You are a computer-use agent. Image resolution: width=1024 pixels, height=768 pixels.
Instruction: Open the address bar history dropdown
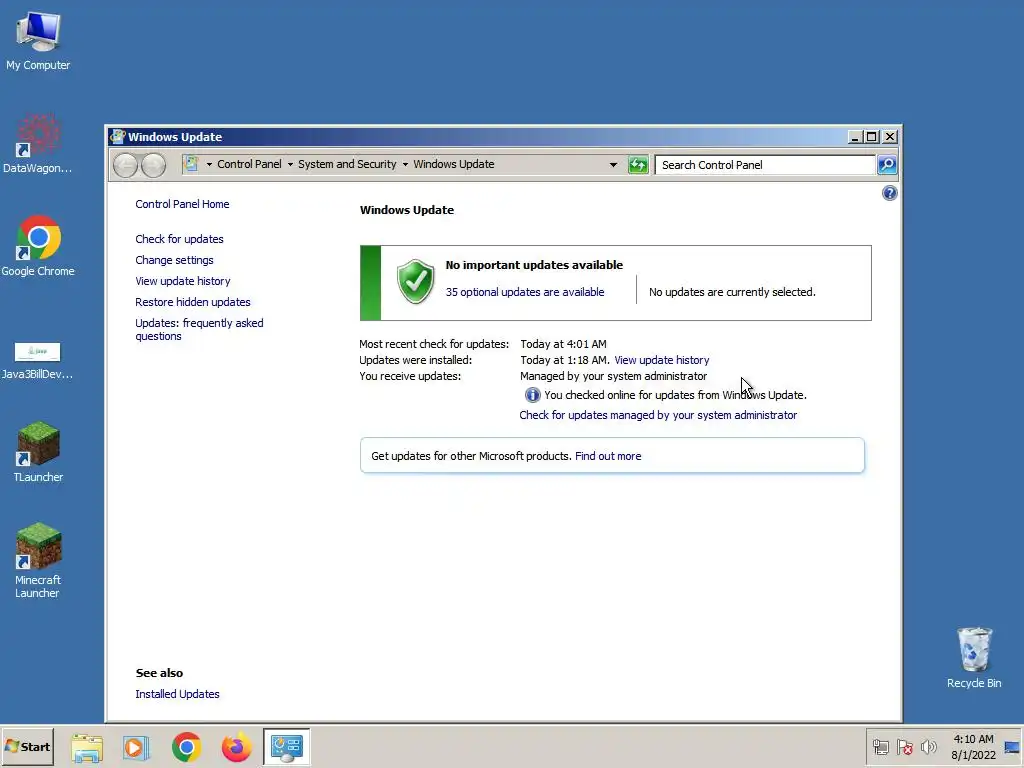click(x=613, y=165)
